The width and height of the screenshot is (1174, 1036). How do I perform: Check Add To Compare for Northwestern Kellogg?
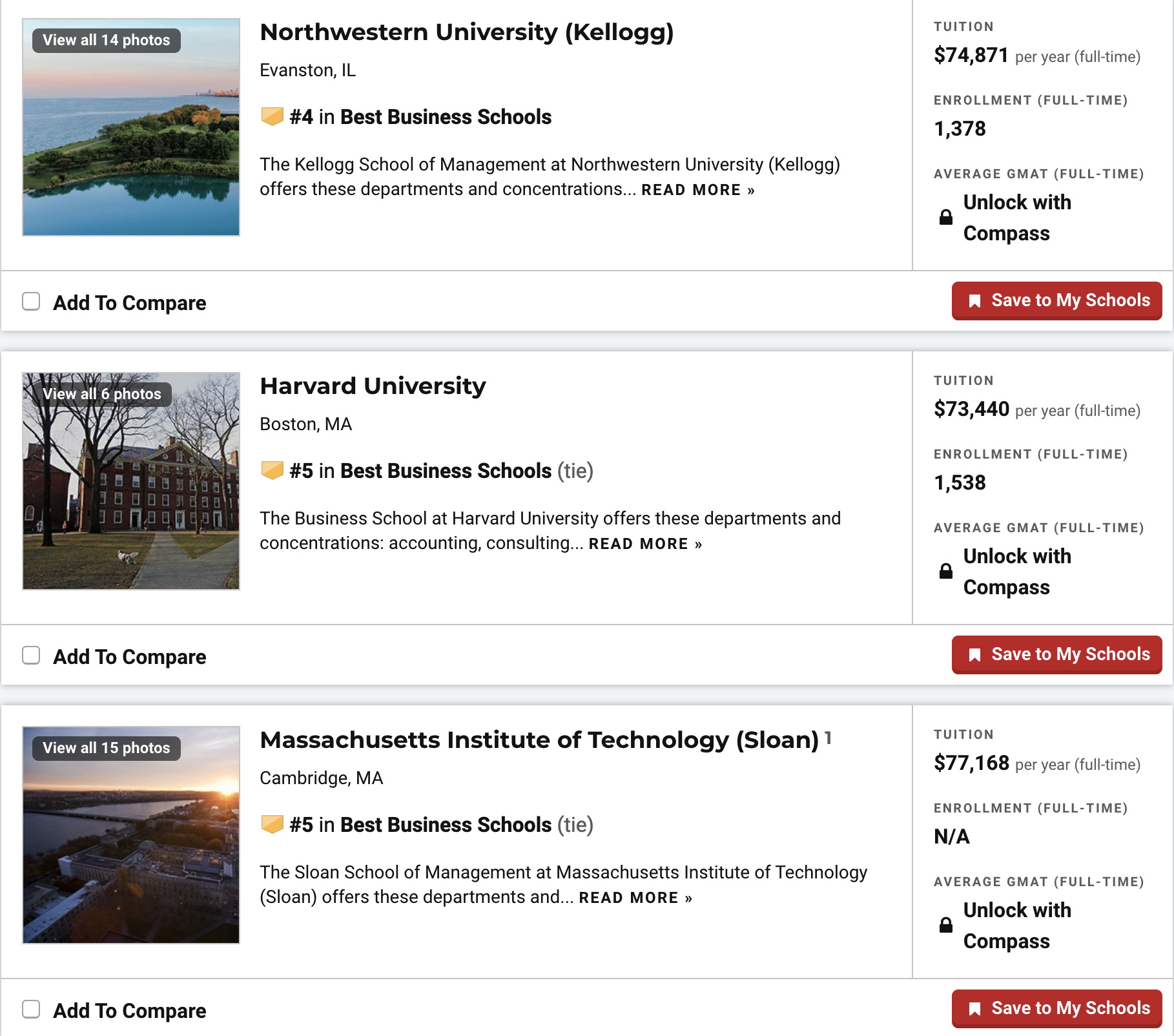point(31,302)
